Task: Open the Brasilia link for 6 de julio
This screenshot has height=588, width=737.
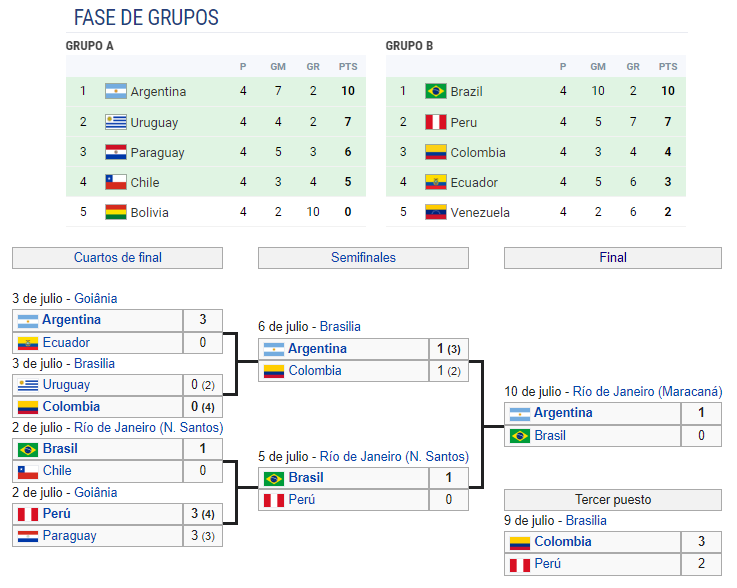Action: [340, 326]
